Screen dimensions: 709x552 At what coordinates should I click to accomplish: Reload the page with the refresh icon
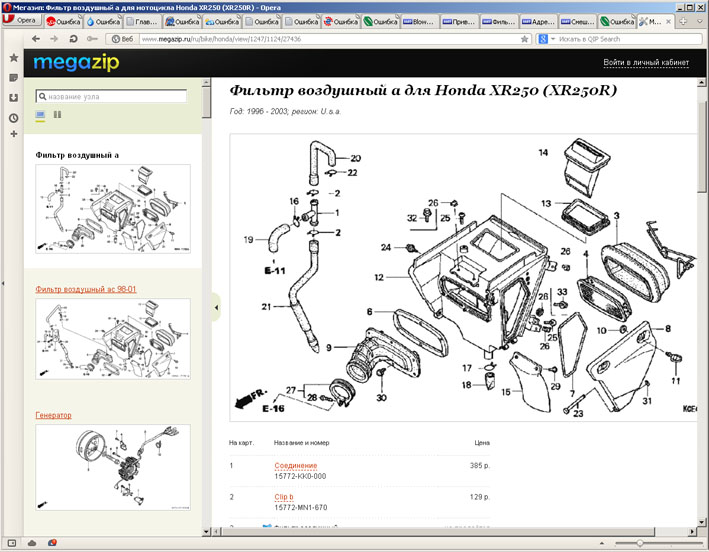(x=74, y=39)
